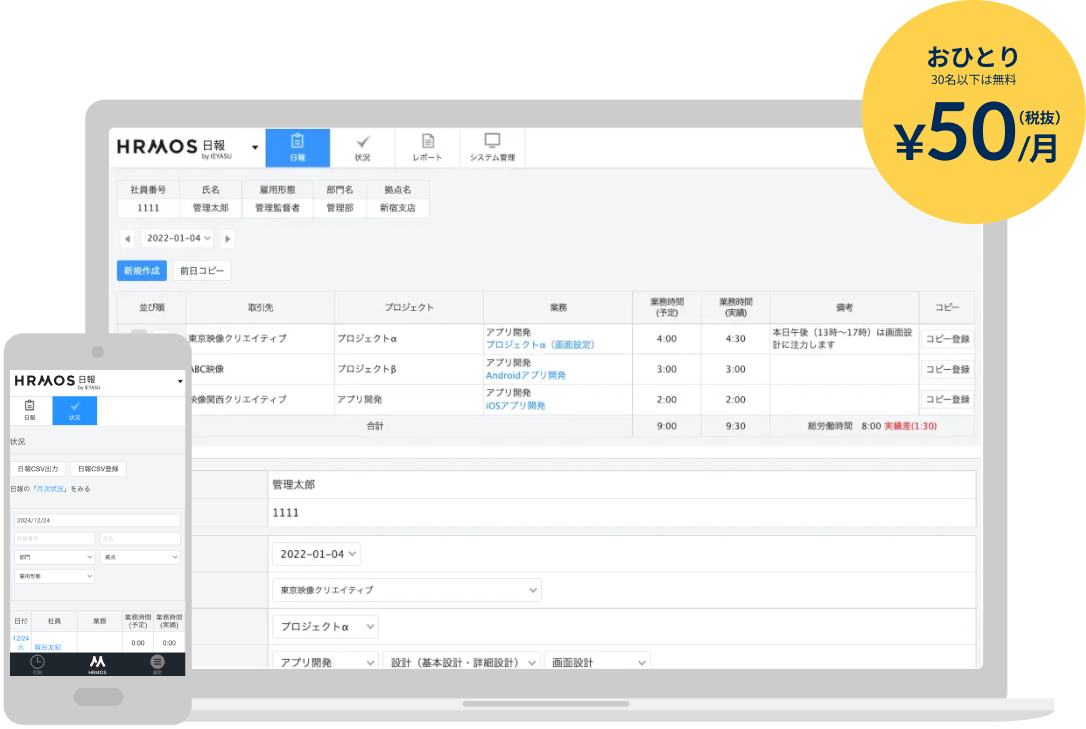Expand the 東京映像クリエイティブ client dropdown
1086x729 pixels.
[406, 590]
